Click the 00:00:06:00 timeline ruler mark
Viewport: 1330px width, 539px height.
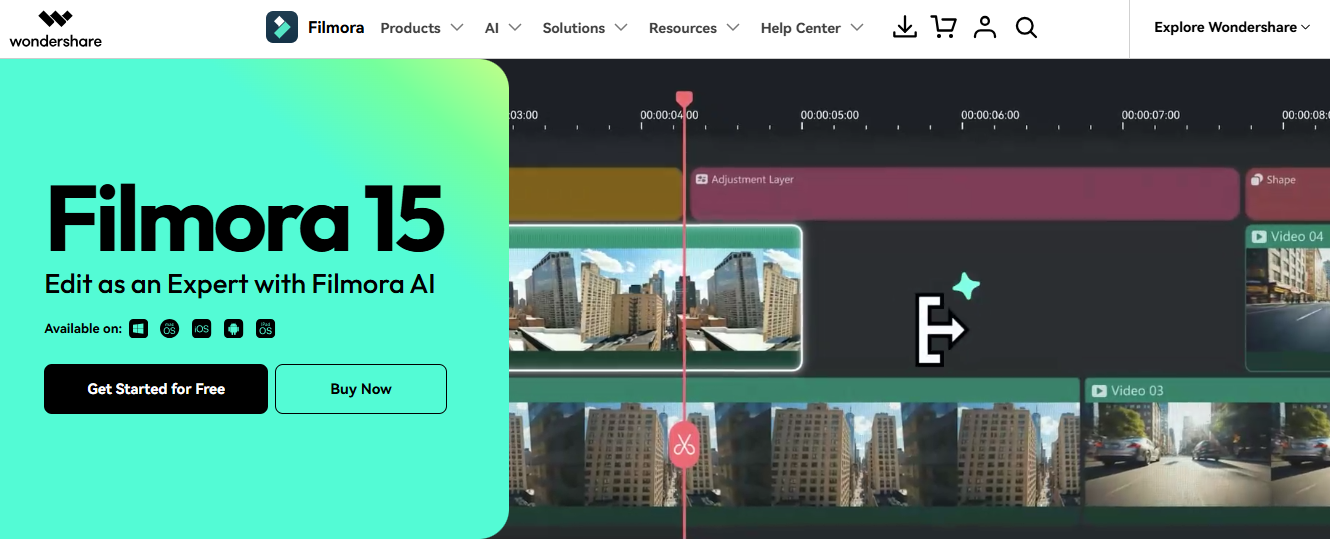[x=990, y=115]
